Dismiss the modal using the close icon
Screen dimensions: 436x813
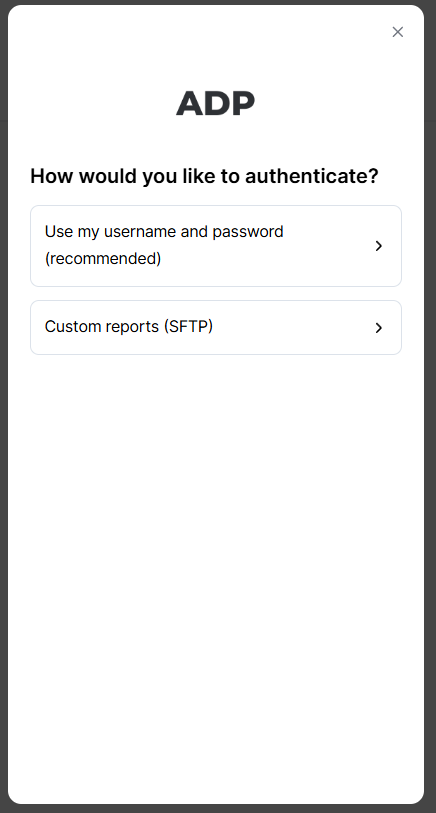(398, 32)
